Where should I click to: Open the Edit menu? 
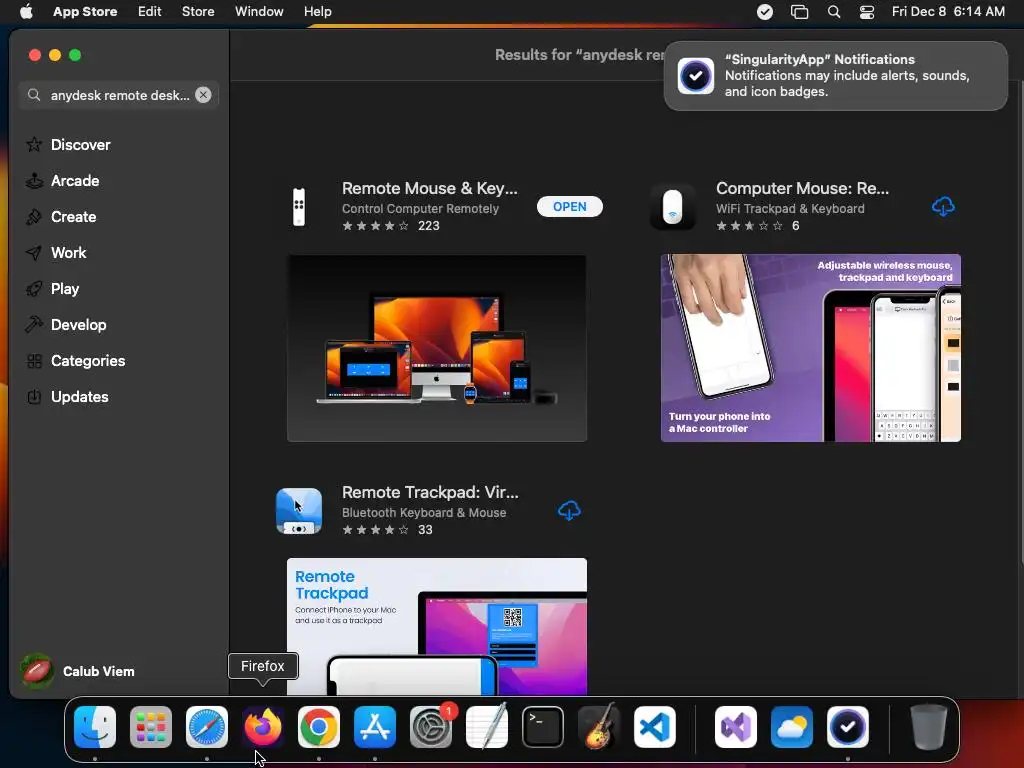[150, 12]
